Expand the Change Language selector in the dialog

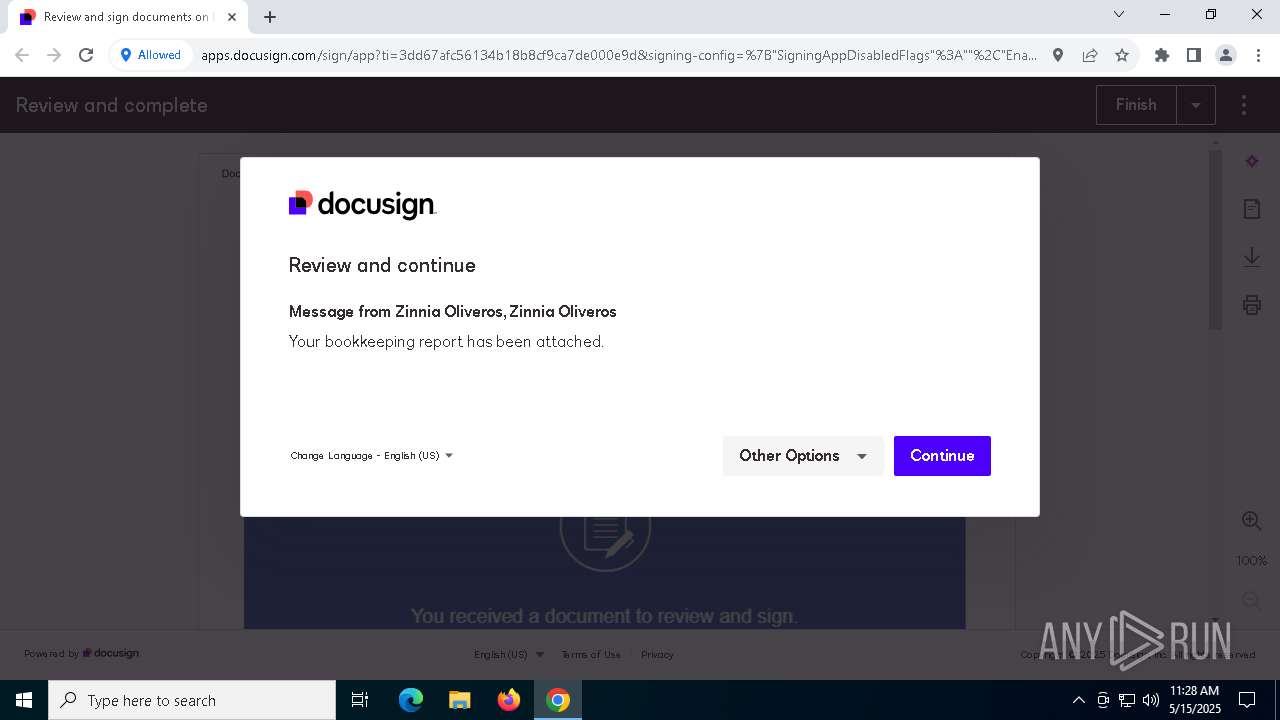pyautogui.click(x=372, y=456)
